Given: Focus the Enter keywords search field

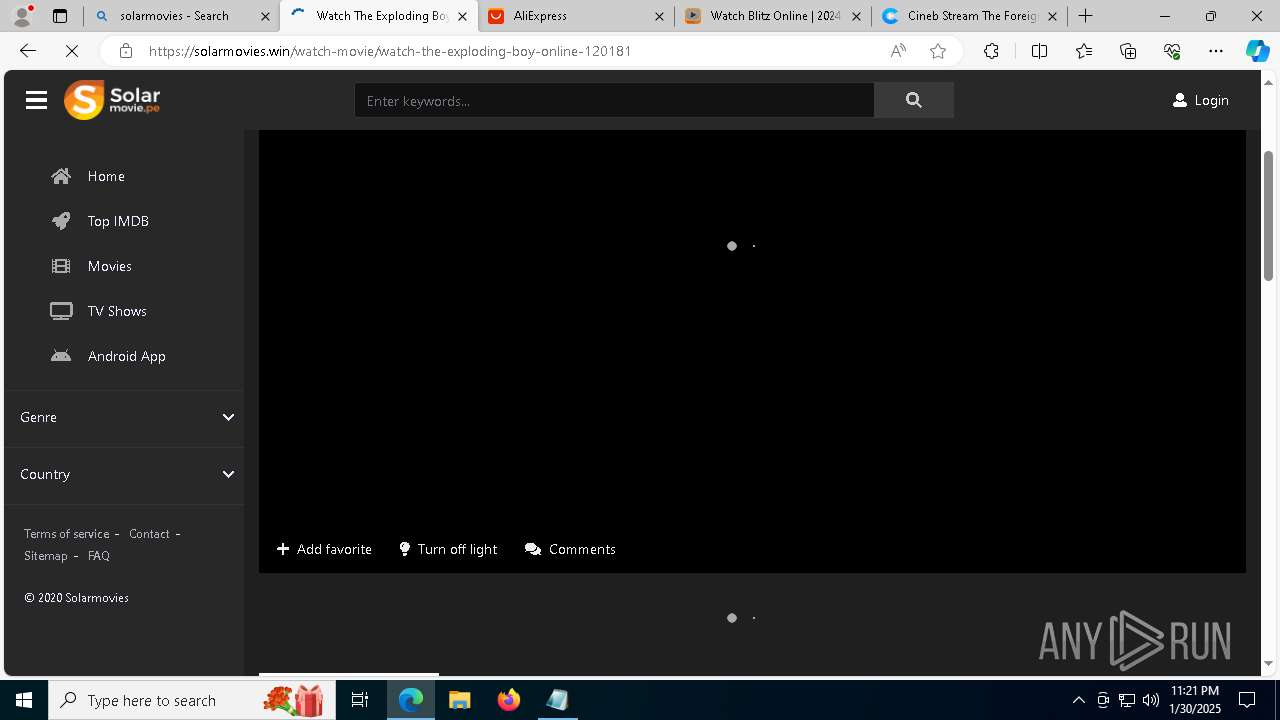Looking at the screenshot, I should pyautogui.click(x=614, y=100).
